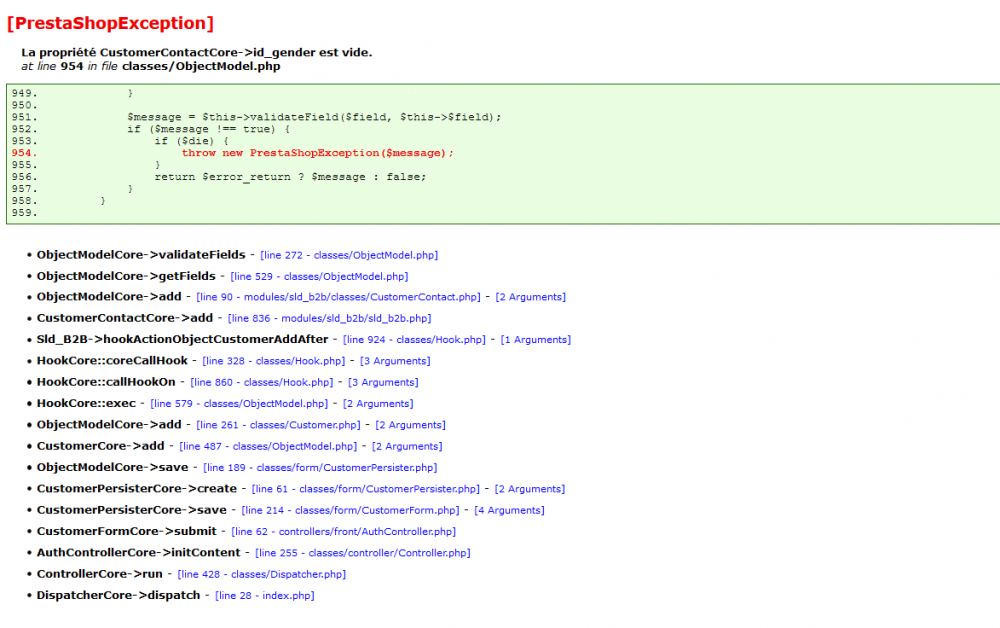Viewport: 1000px width, 628px height.
Task: Open the Customer.php line 261 link
Action: pyautogui.click(x=276, y=424)
